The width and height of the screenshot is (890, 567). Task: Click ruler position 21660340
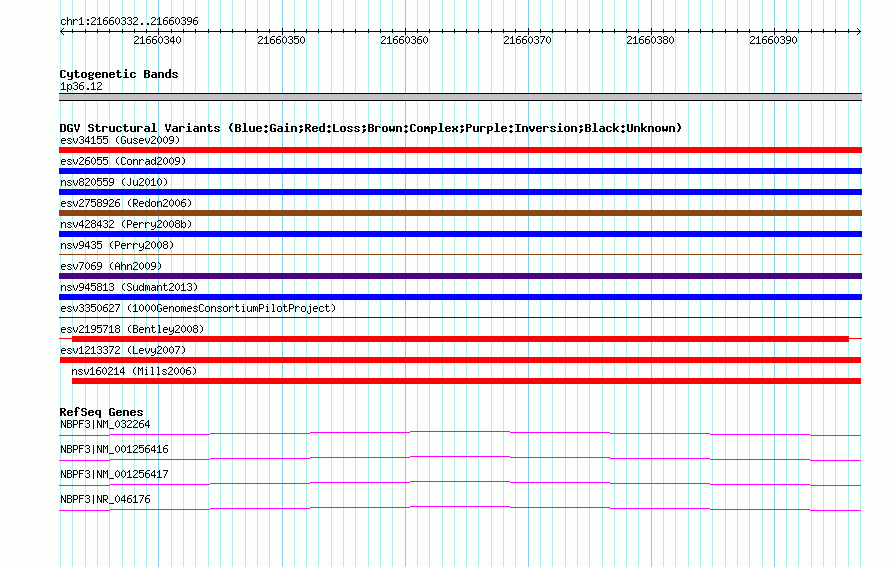pyautogui.click(x=157, y=40)
